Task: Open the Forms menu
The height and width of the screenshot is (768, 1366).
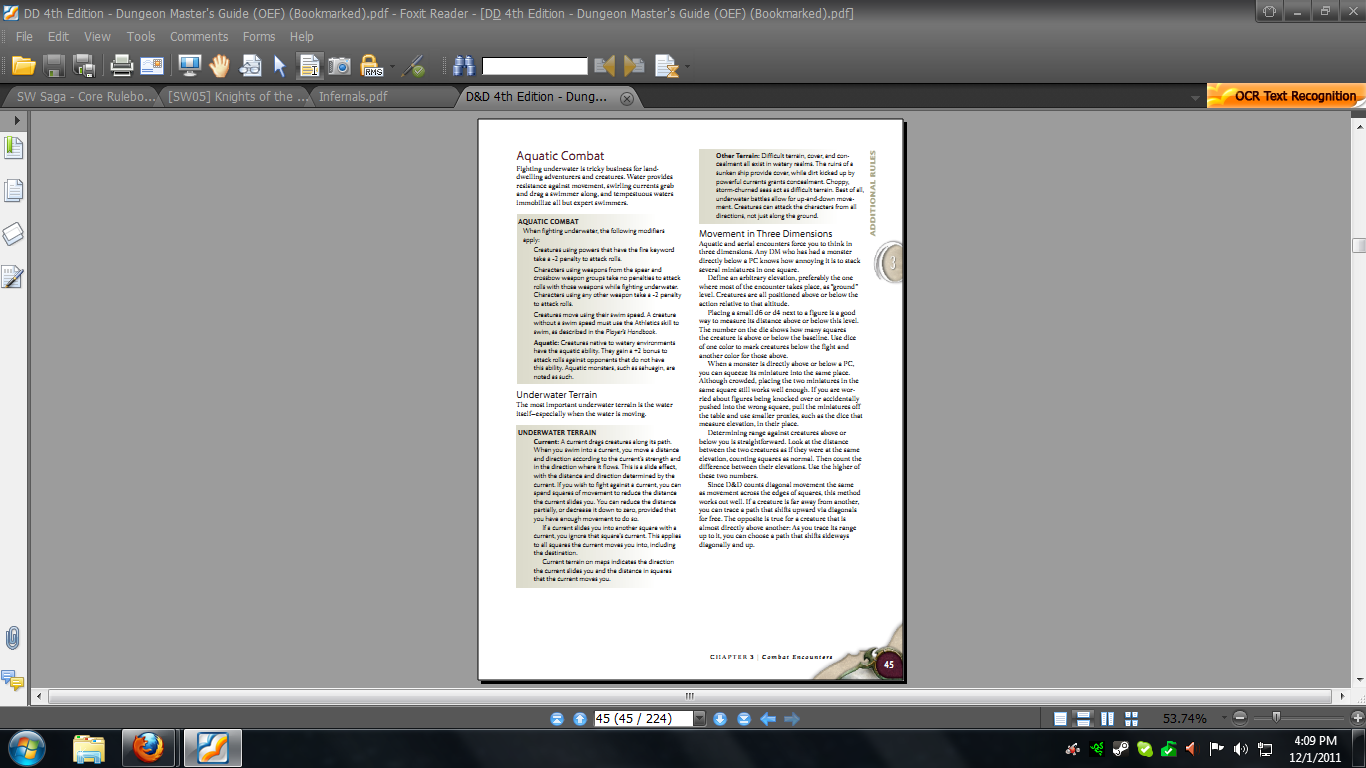Action: tap(259, 36)
